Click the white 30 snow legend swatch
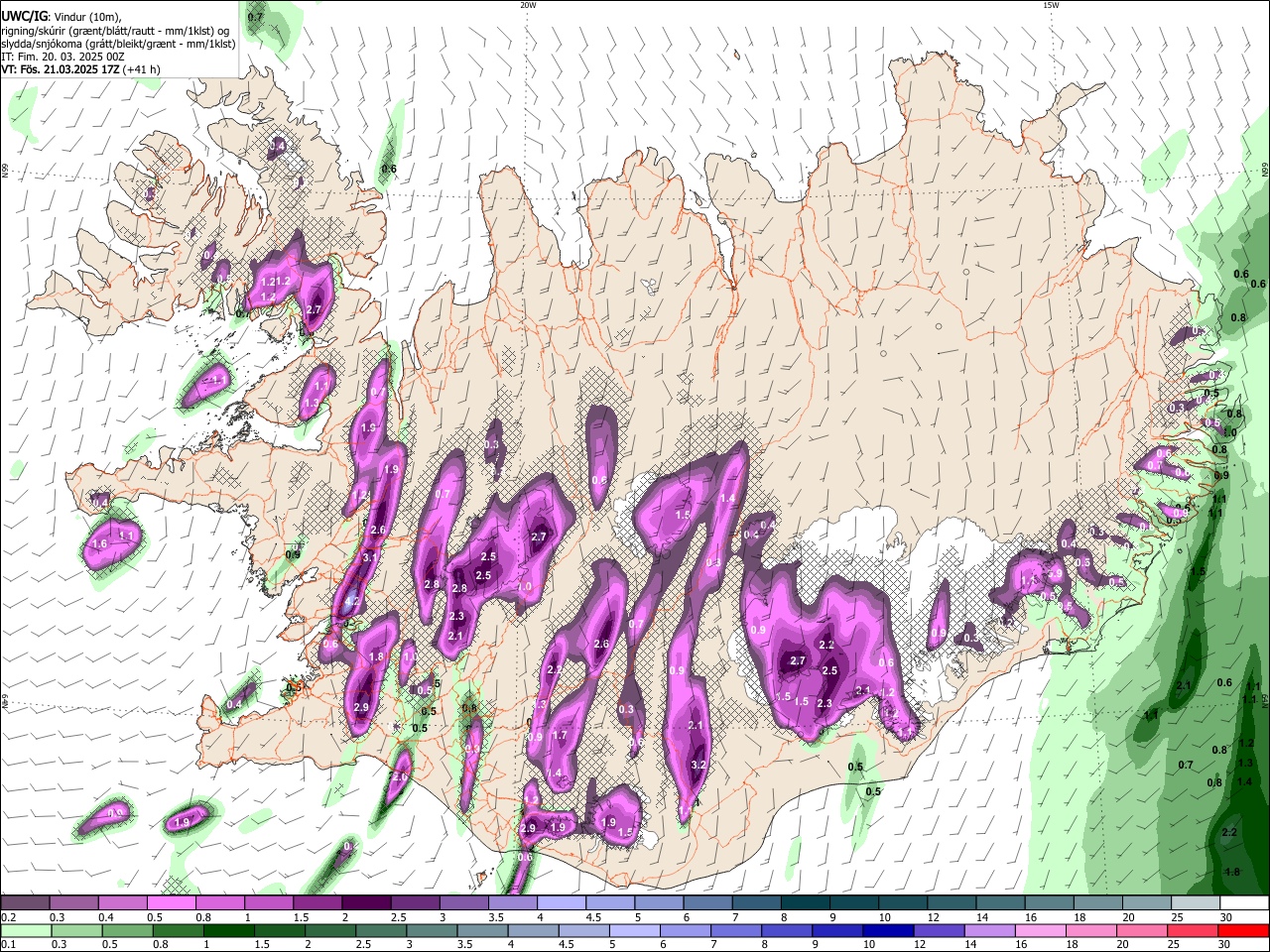1270x952 pixels. click(x=1244, y=902)
